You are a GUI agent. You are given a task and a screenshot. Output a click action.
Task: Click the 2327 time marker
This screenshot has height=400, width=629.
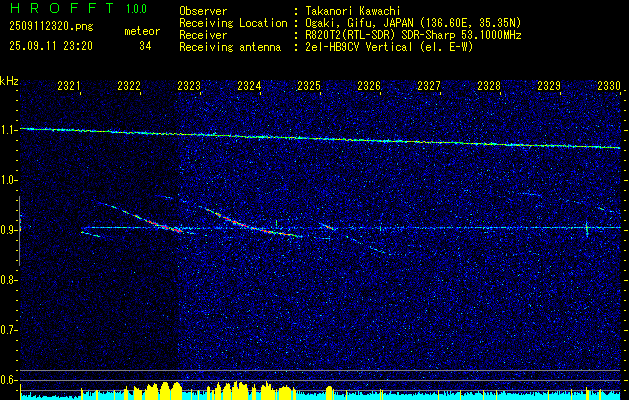429,86
